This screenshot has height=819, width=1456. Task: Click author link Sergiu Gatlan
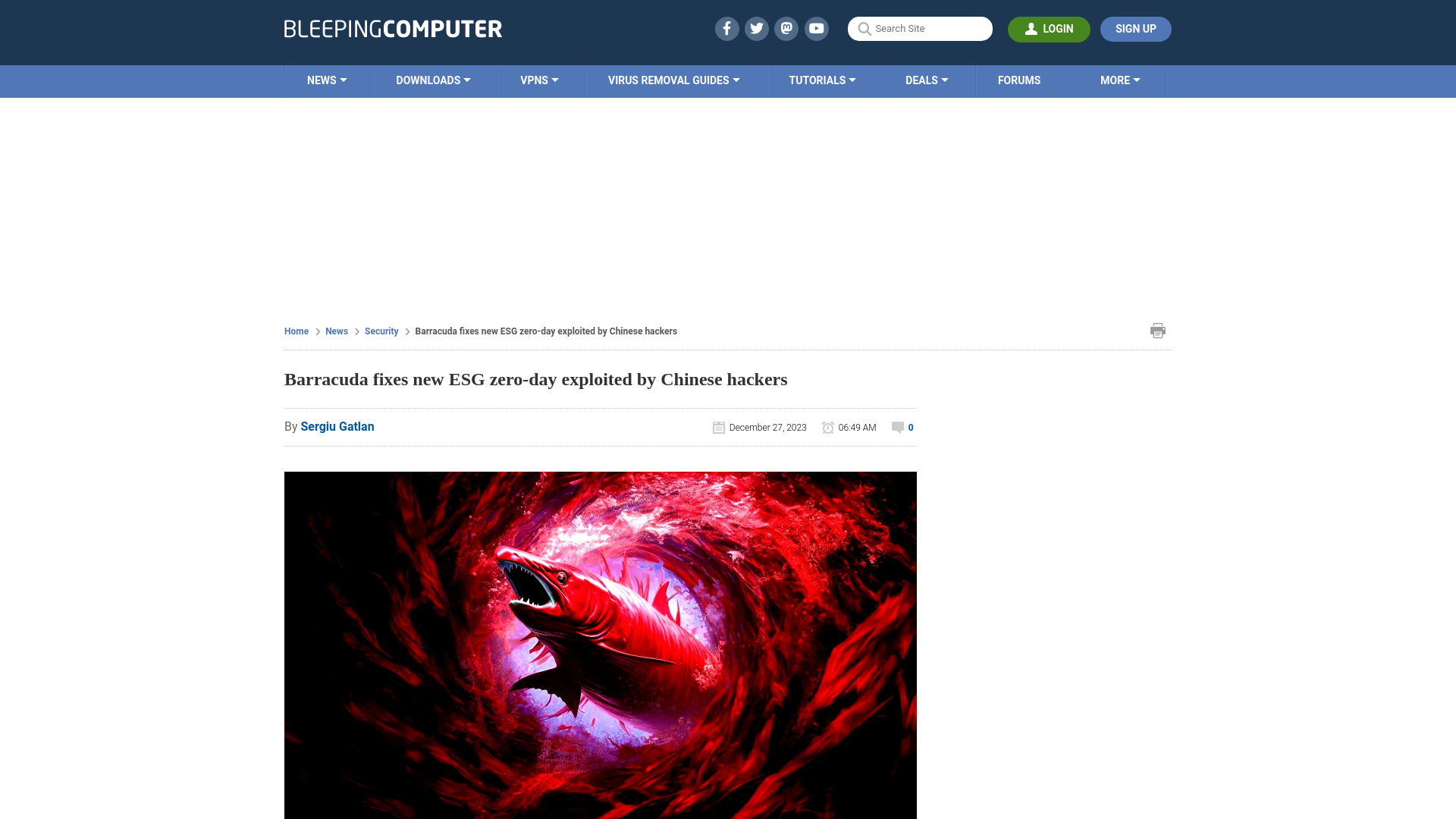337,426
